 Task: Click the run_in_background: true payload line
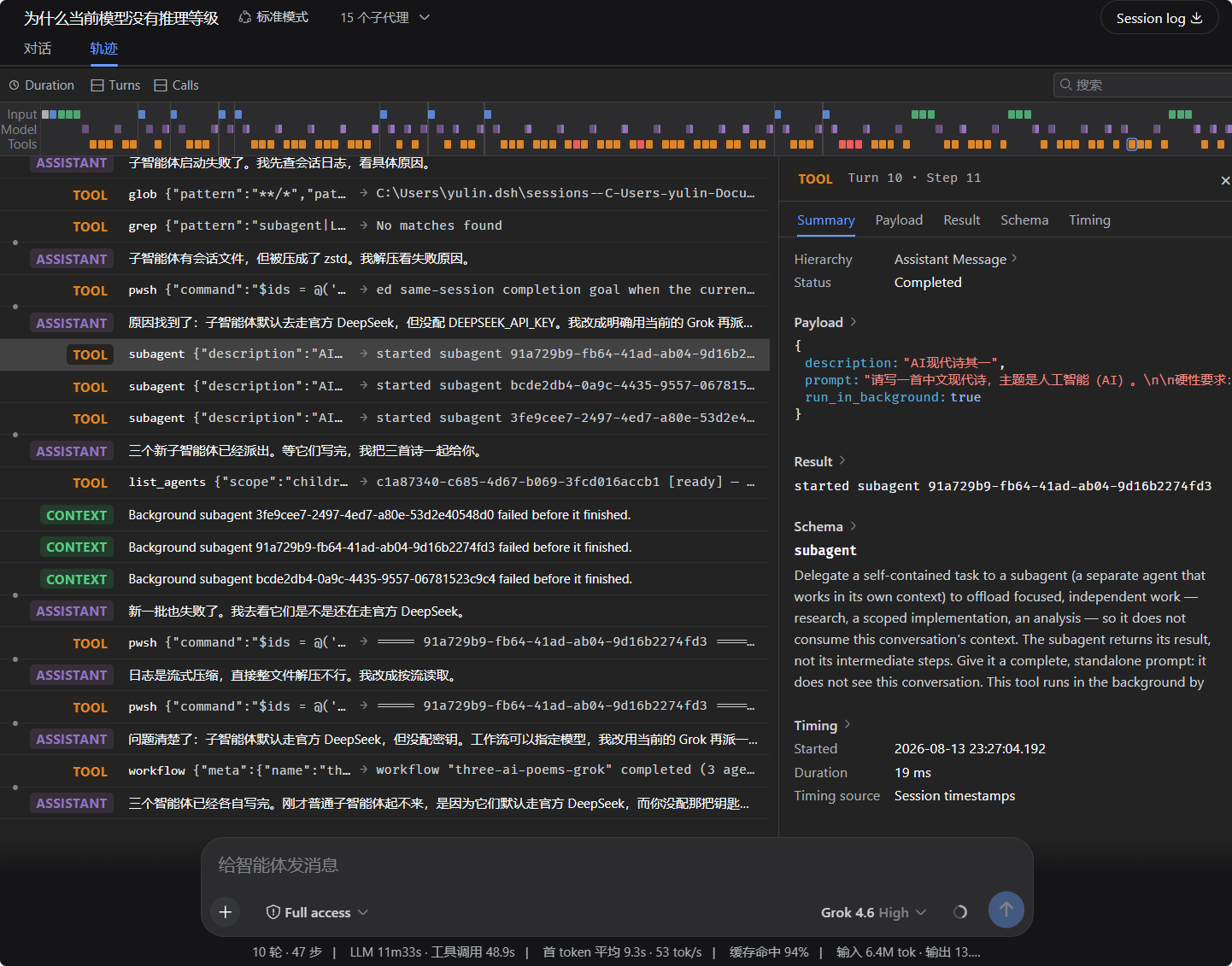(893, 397)
